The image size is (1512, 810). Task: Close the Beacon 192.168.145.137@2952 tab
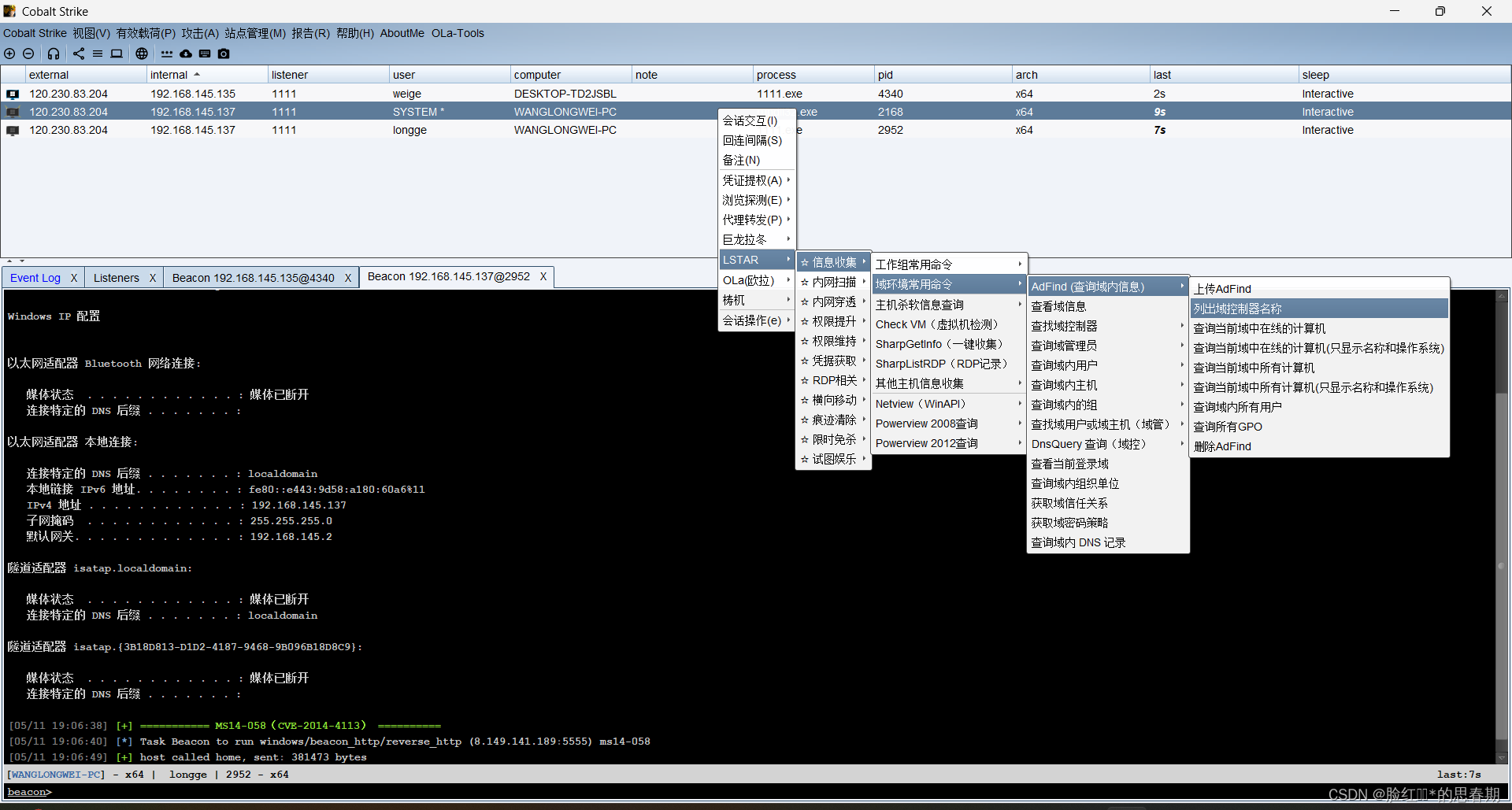pyautogui.click(x=543, y=276)
